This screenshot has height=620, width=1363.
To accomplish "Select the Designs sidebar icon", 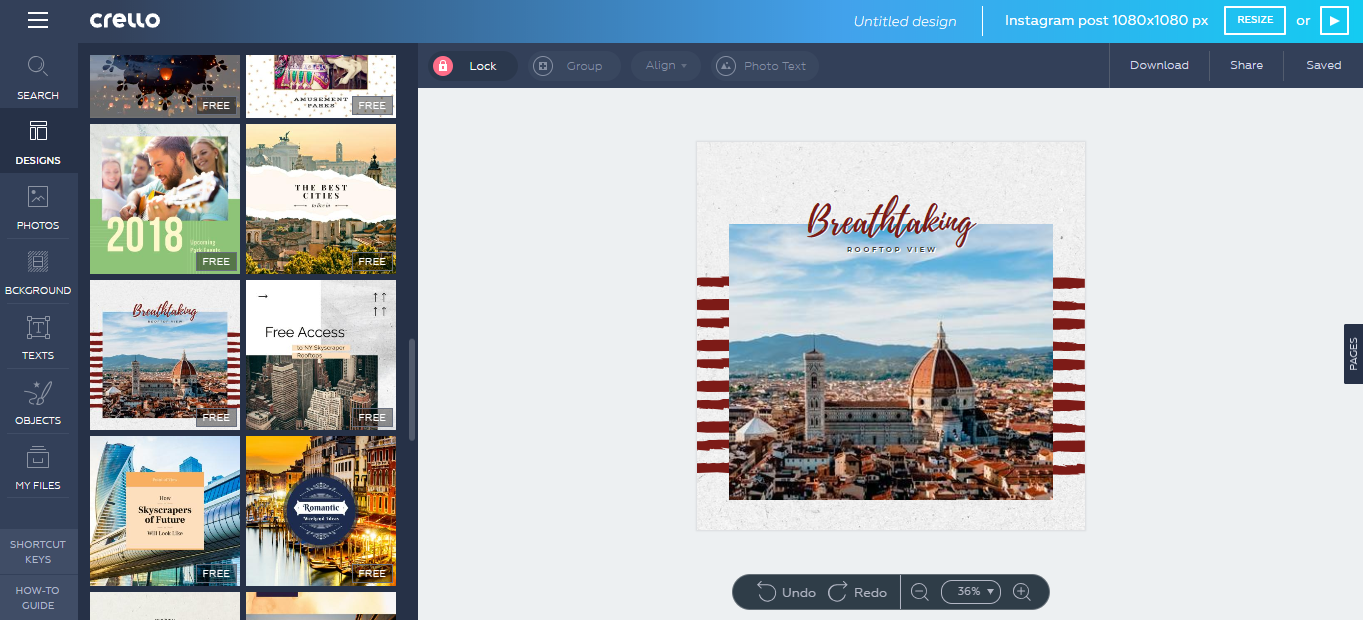I will [39, 142].
